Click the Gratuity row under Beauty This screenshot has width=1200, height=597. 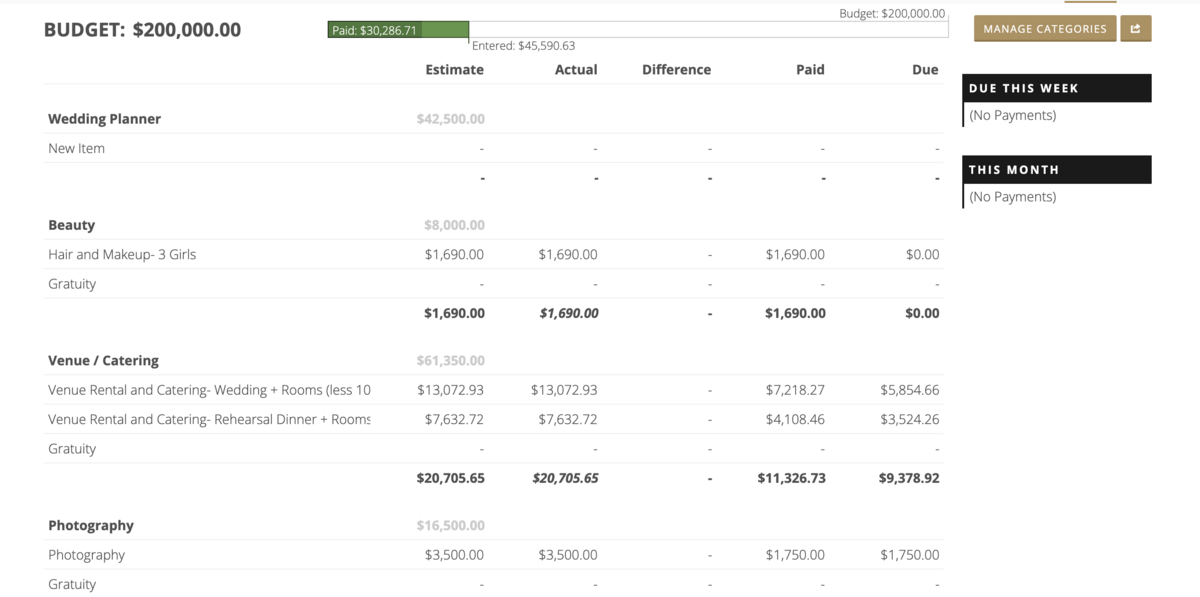(x=72, y=284)
